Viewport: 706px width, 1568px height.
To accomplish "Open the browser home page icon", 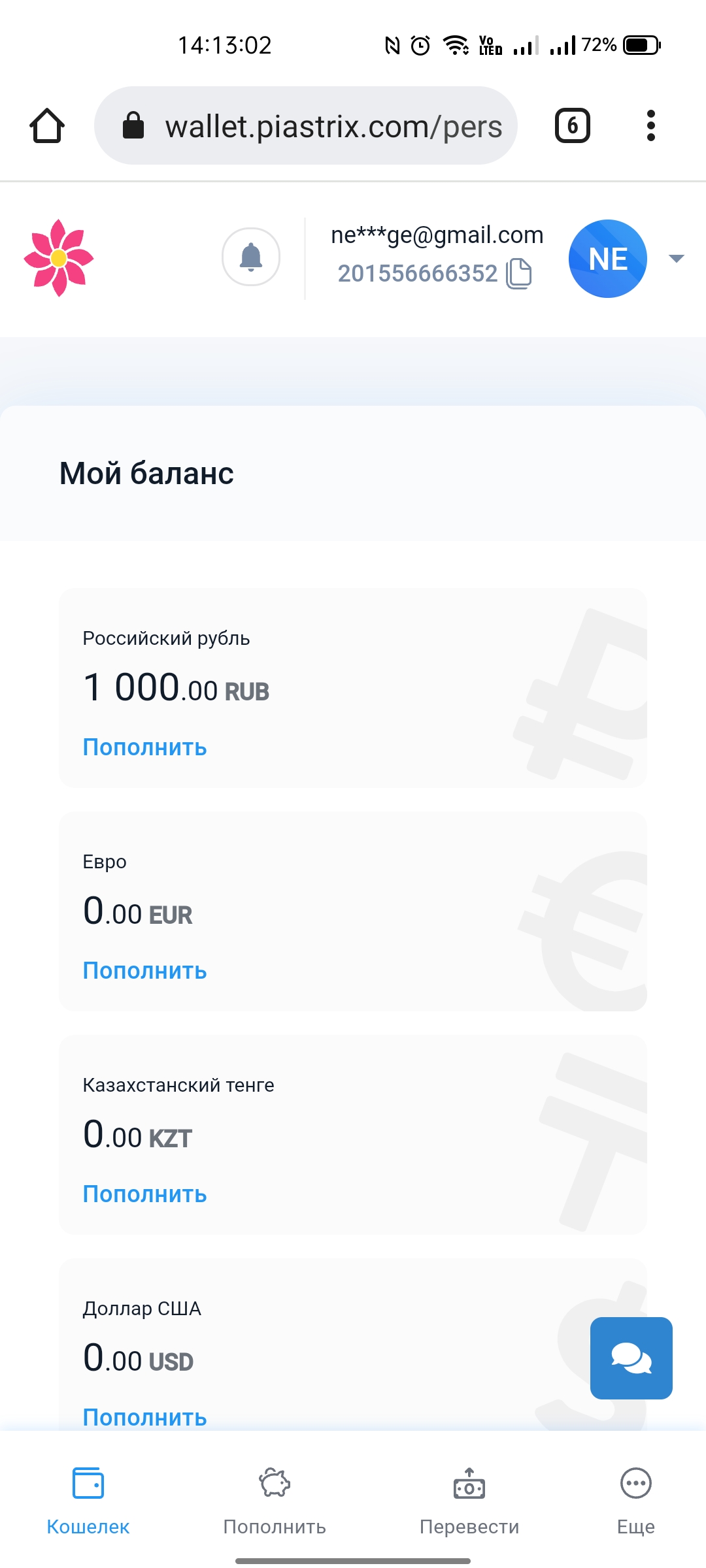I will pos(47,125).
